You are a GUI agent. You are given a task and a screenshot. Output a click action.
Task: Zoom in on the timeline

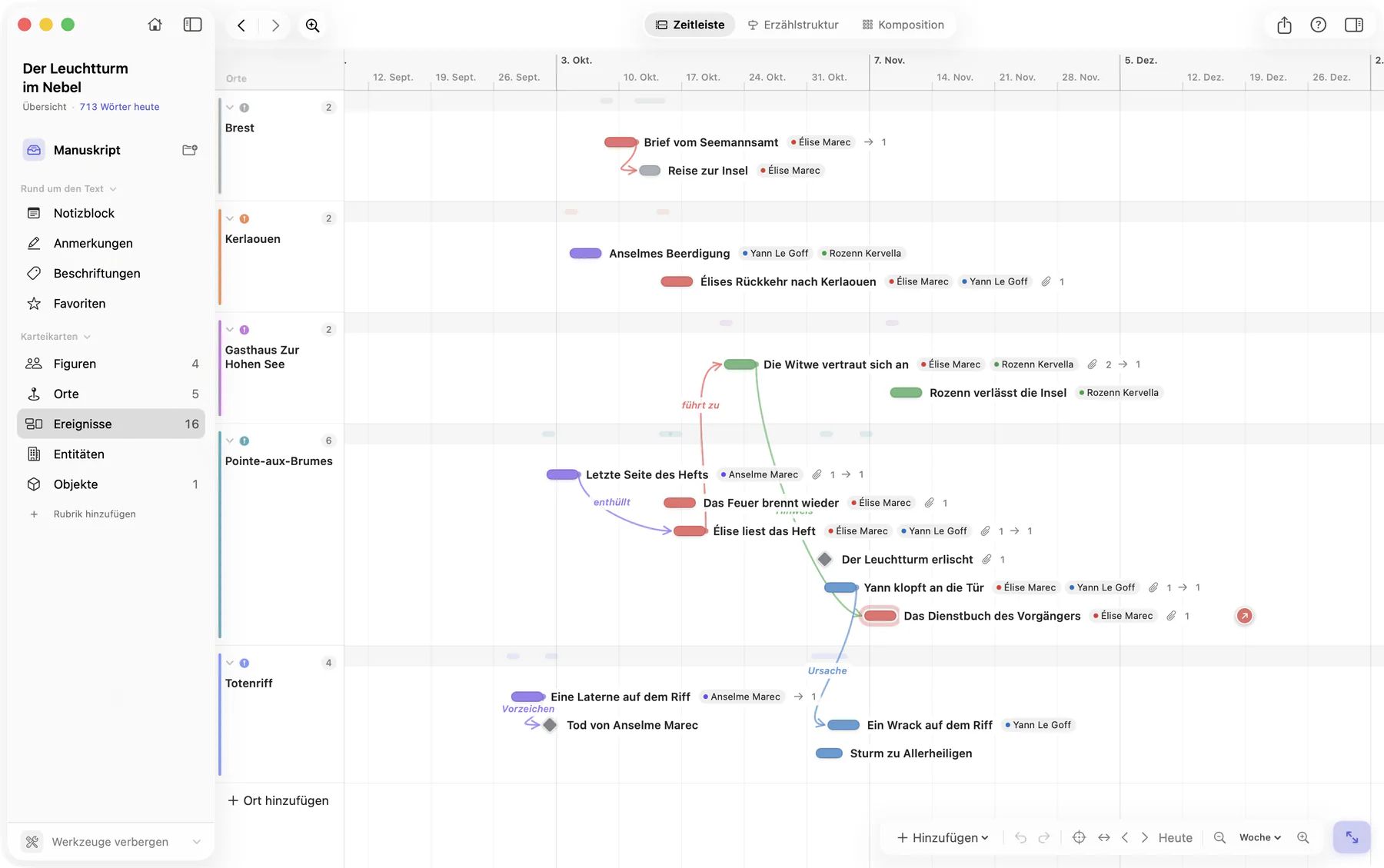[x=1302, y=837]
